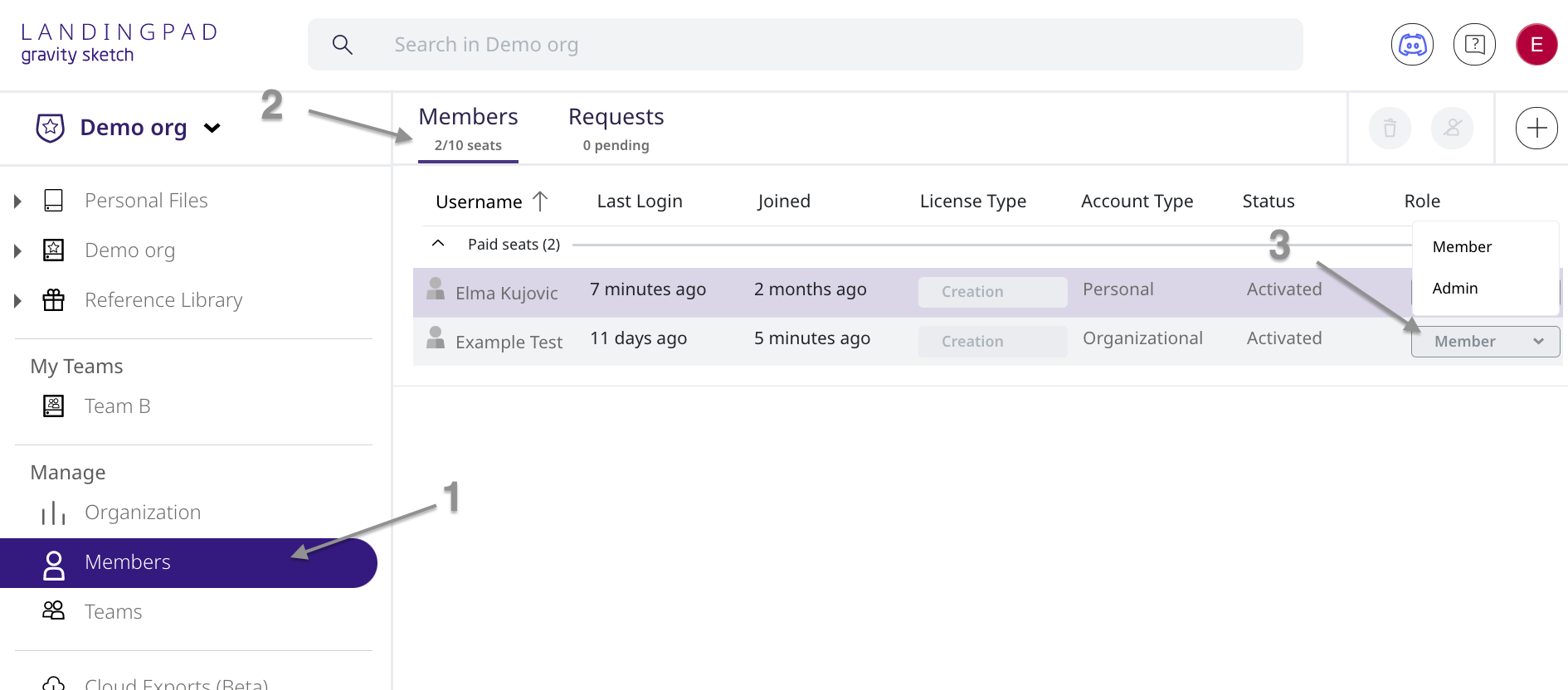Open Cloud Exports (Beta)
Viewport: 1568px width, 690px height.
tap(176, 683)
